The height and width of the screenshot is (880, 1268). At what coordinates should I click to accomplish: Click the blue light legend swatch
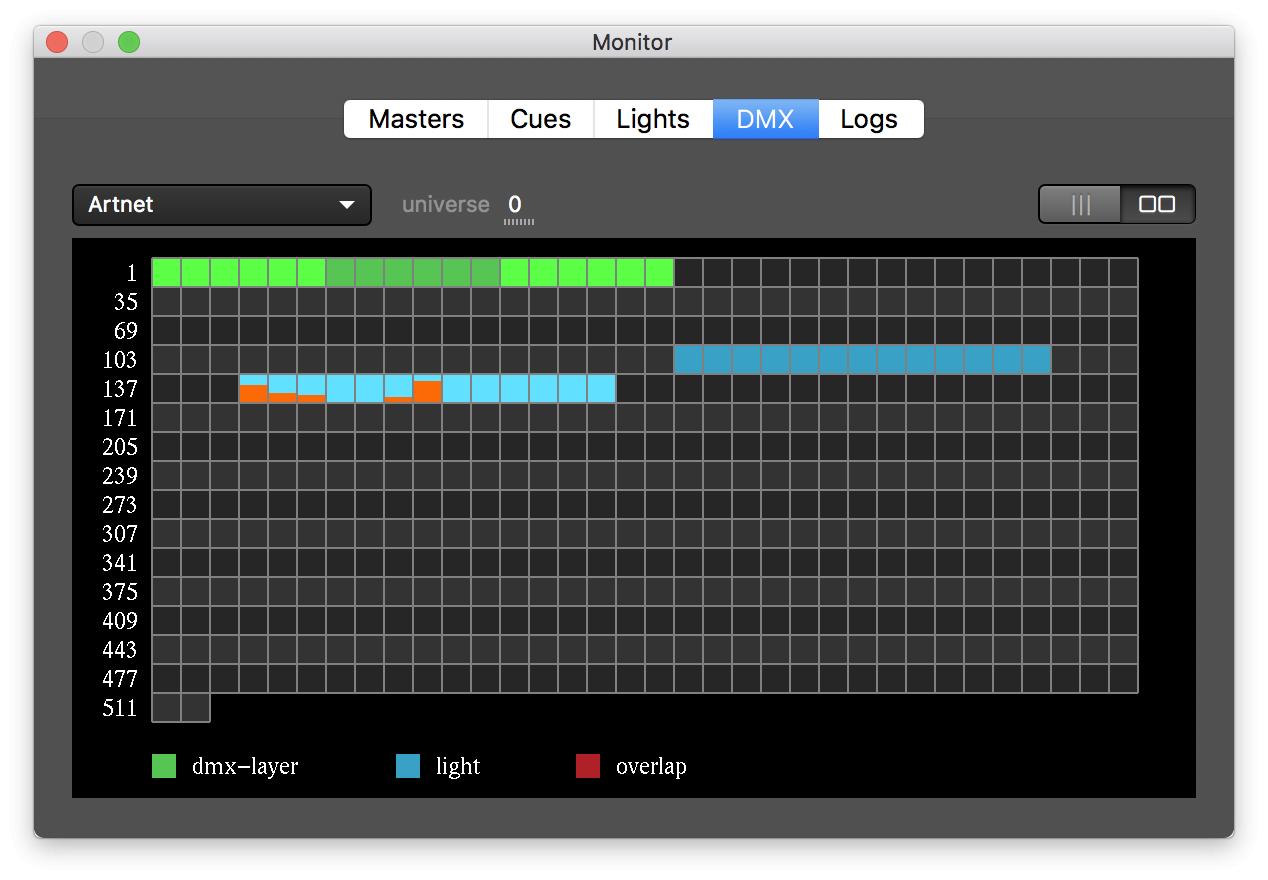coord(408,766)
